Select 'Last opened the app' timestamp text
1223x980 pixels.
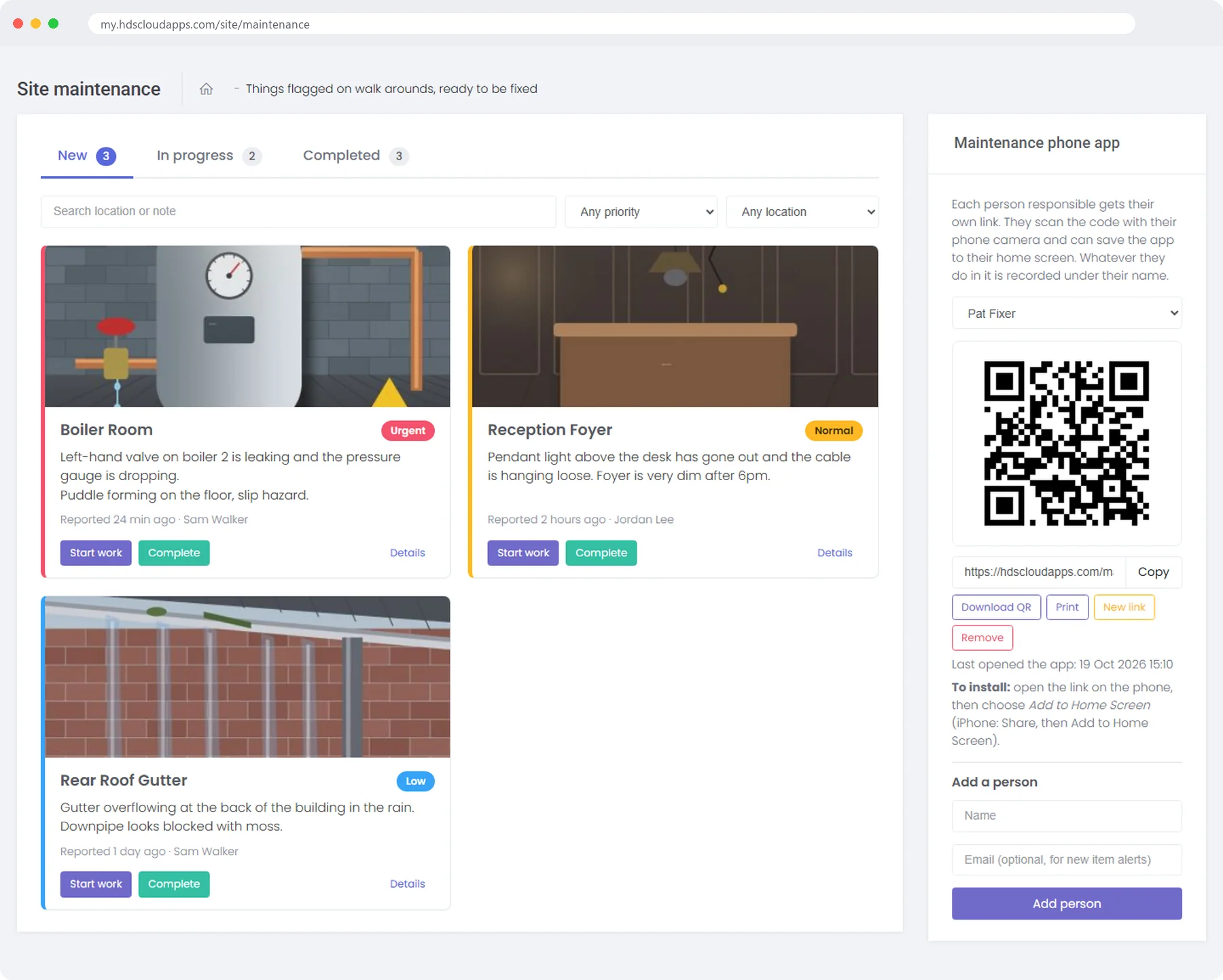[x=1063, y=664]
